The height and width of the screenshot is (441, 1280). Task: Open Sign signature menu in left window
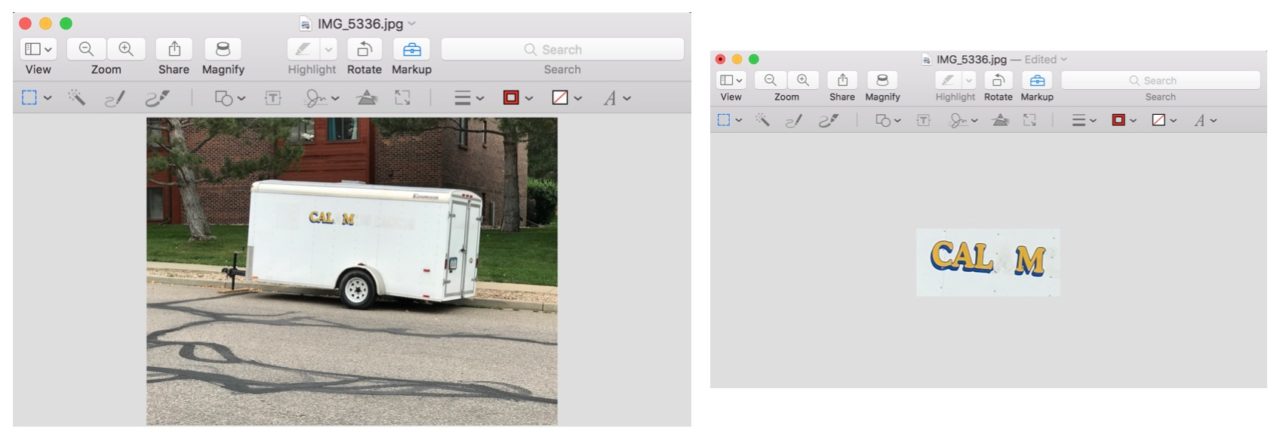[322, 98]
